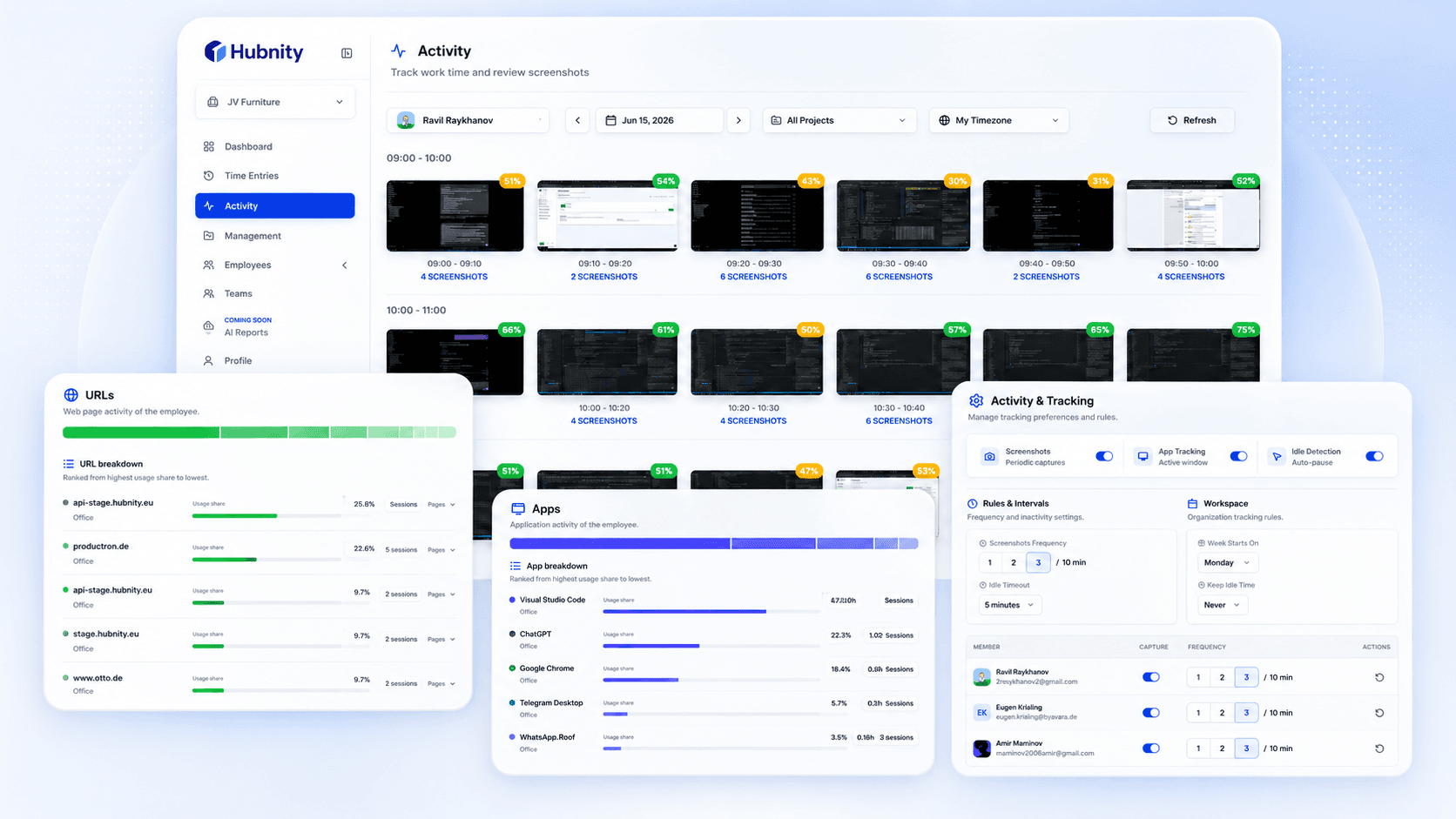Viewport: 1456px width, 819px height.
Task: Click the globe icon in URLs panel
Action: coord(71,395)
